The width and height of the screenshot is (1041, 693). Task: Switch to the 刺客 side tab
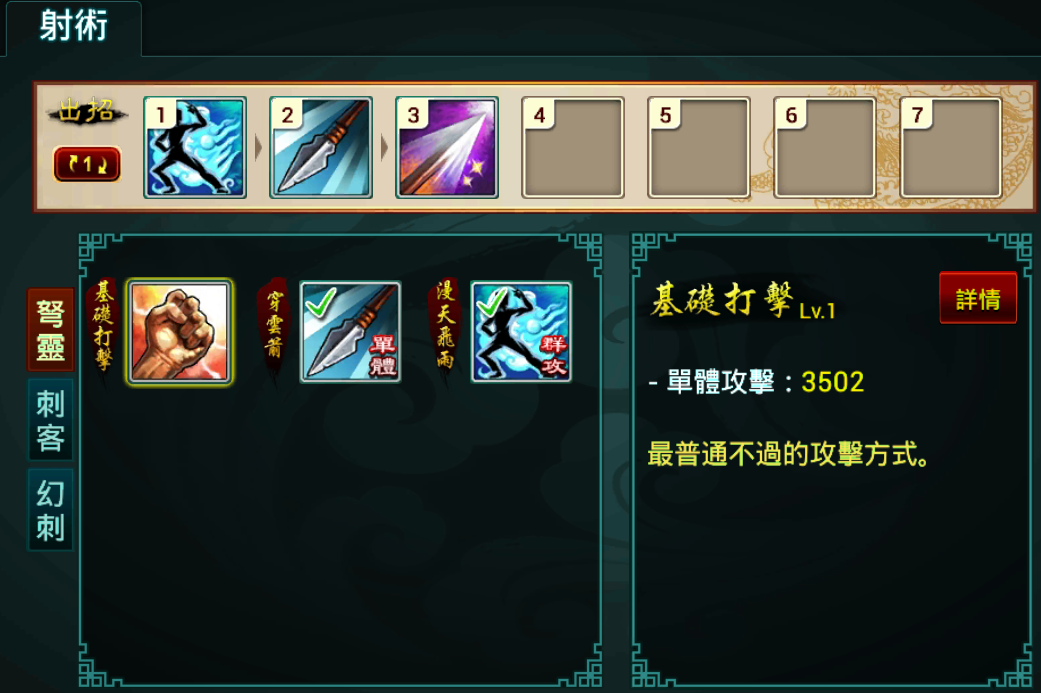coord(50,420)
